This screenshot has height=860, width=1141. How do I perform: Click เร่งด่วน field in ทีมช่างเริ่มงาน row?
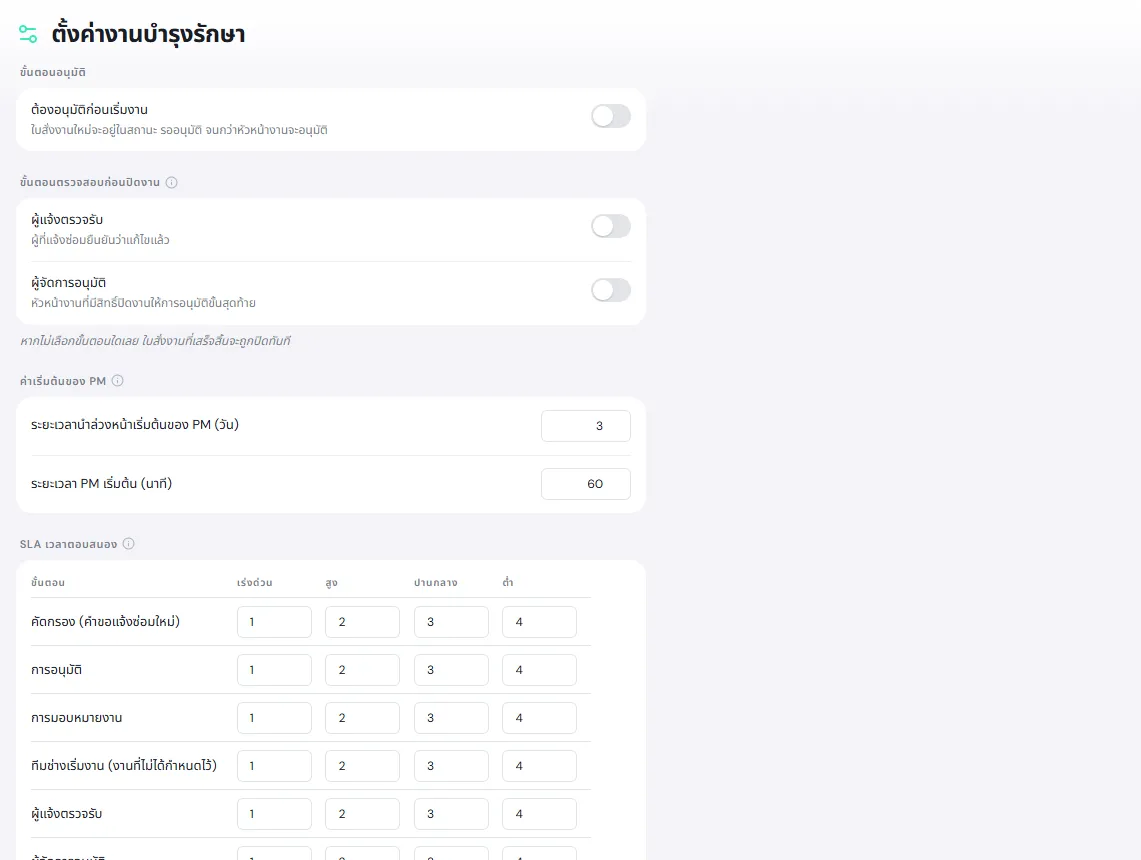click(x=274, y=766)
